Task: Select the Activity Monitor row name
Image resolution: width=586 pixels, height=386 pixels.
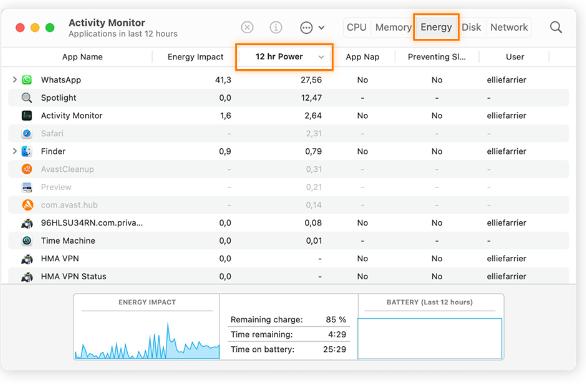Action: [x=71, y=115]
